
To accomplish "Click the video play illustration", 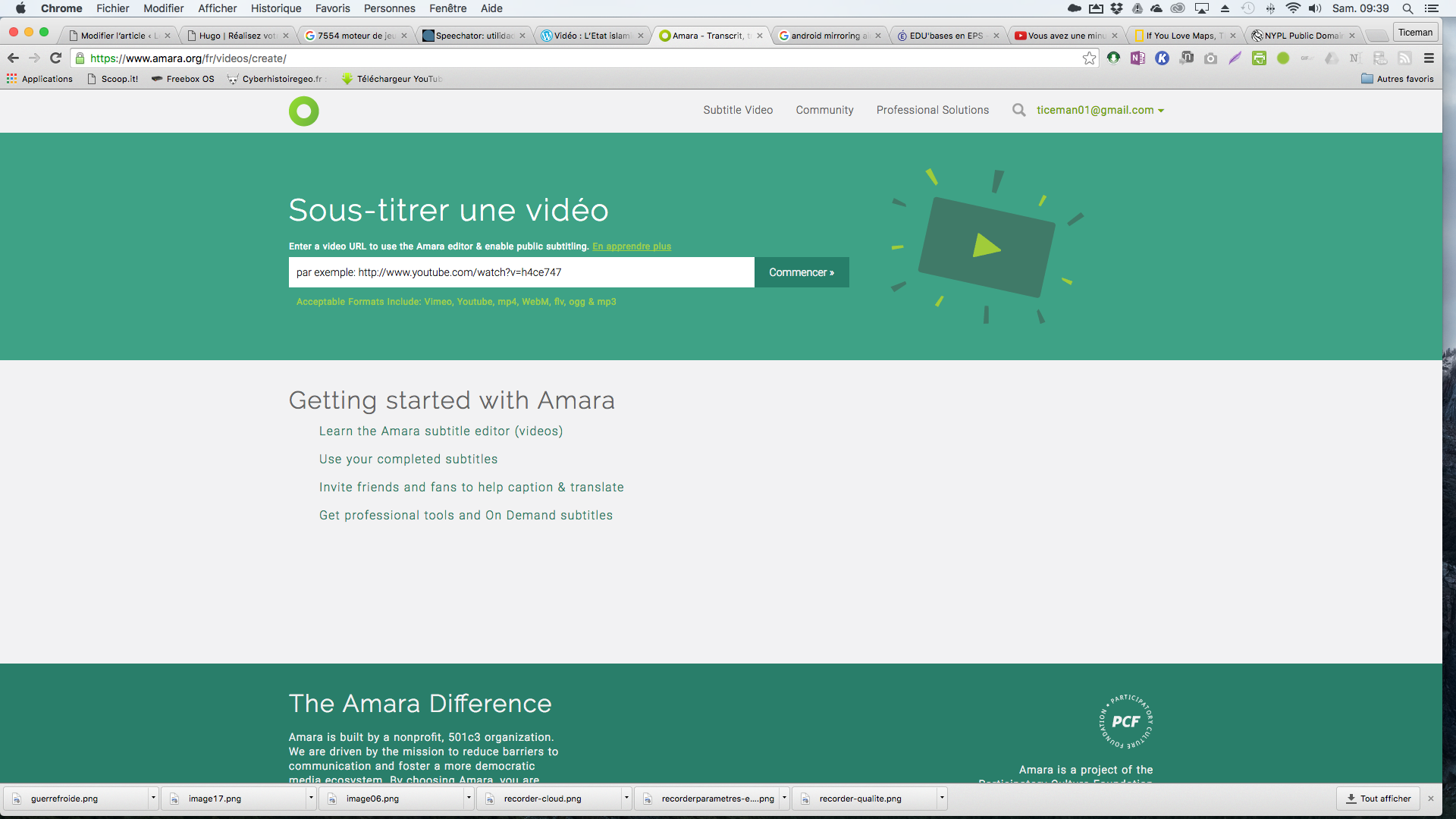I will coord(987,246).
